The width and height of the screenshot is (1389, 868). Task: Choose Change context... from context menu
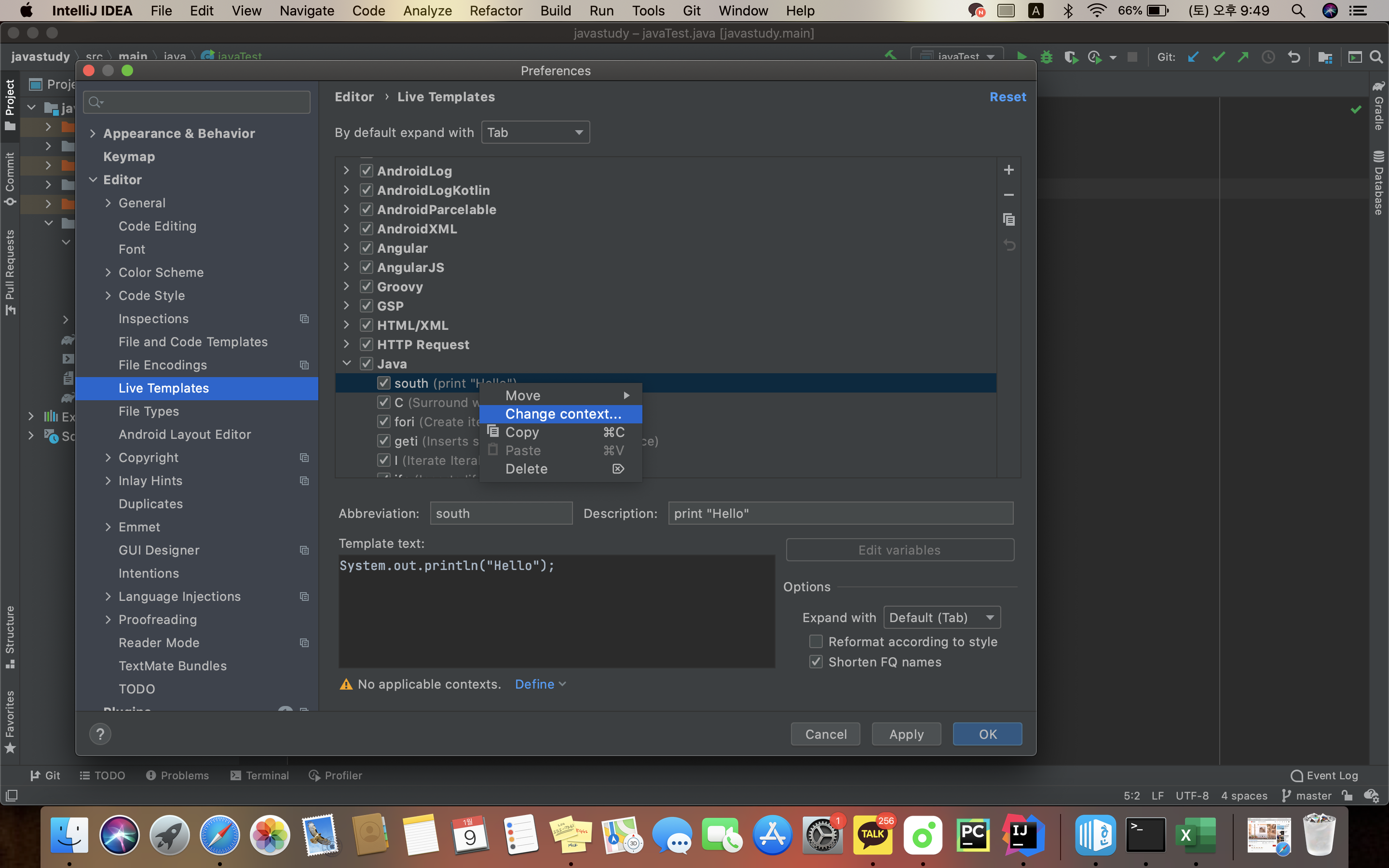561,413
